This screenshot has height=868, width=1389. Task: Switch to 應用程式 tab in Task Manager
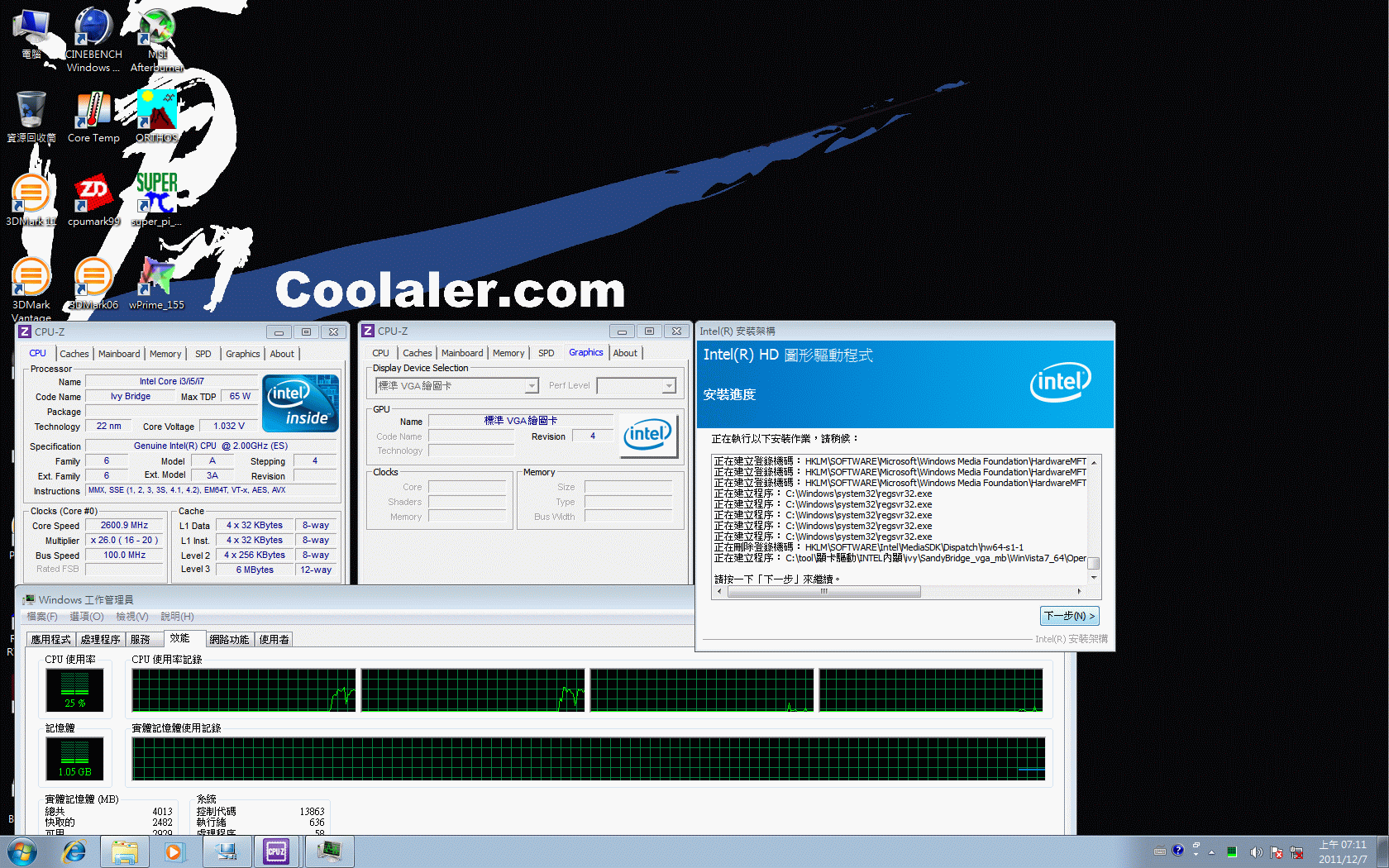(51, 640)
